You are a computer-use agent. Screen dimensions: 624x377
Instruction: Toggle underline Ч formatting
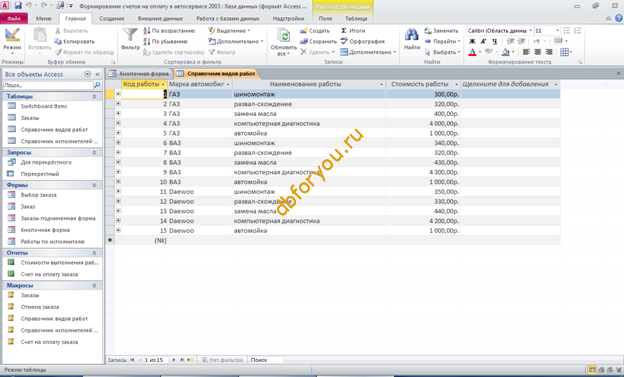[x=494, y=41]
